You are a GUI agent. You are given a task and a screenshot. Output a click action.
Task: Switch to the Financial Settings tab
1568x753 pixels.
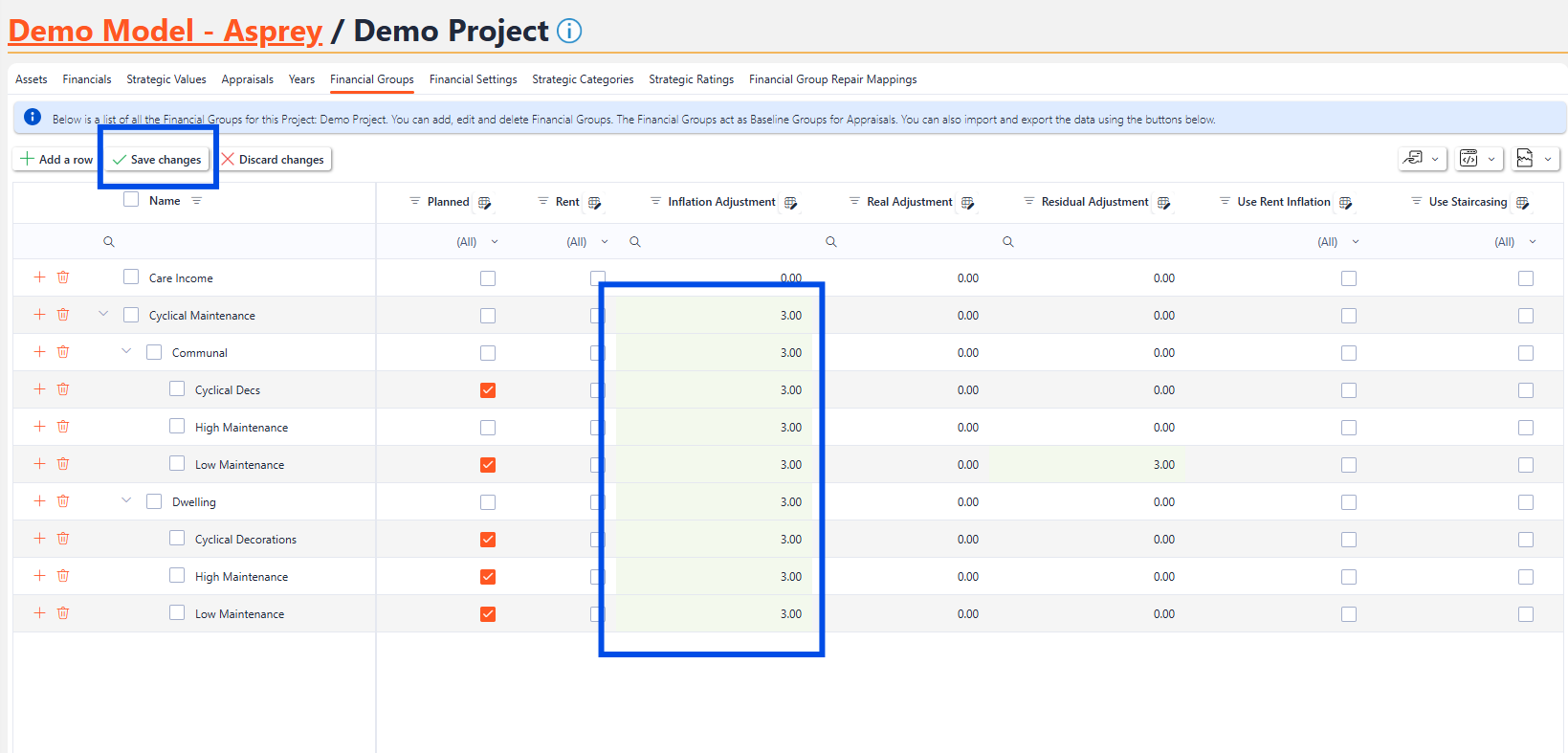click(x=473, y=79)
